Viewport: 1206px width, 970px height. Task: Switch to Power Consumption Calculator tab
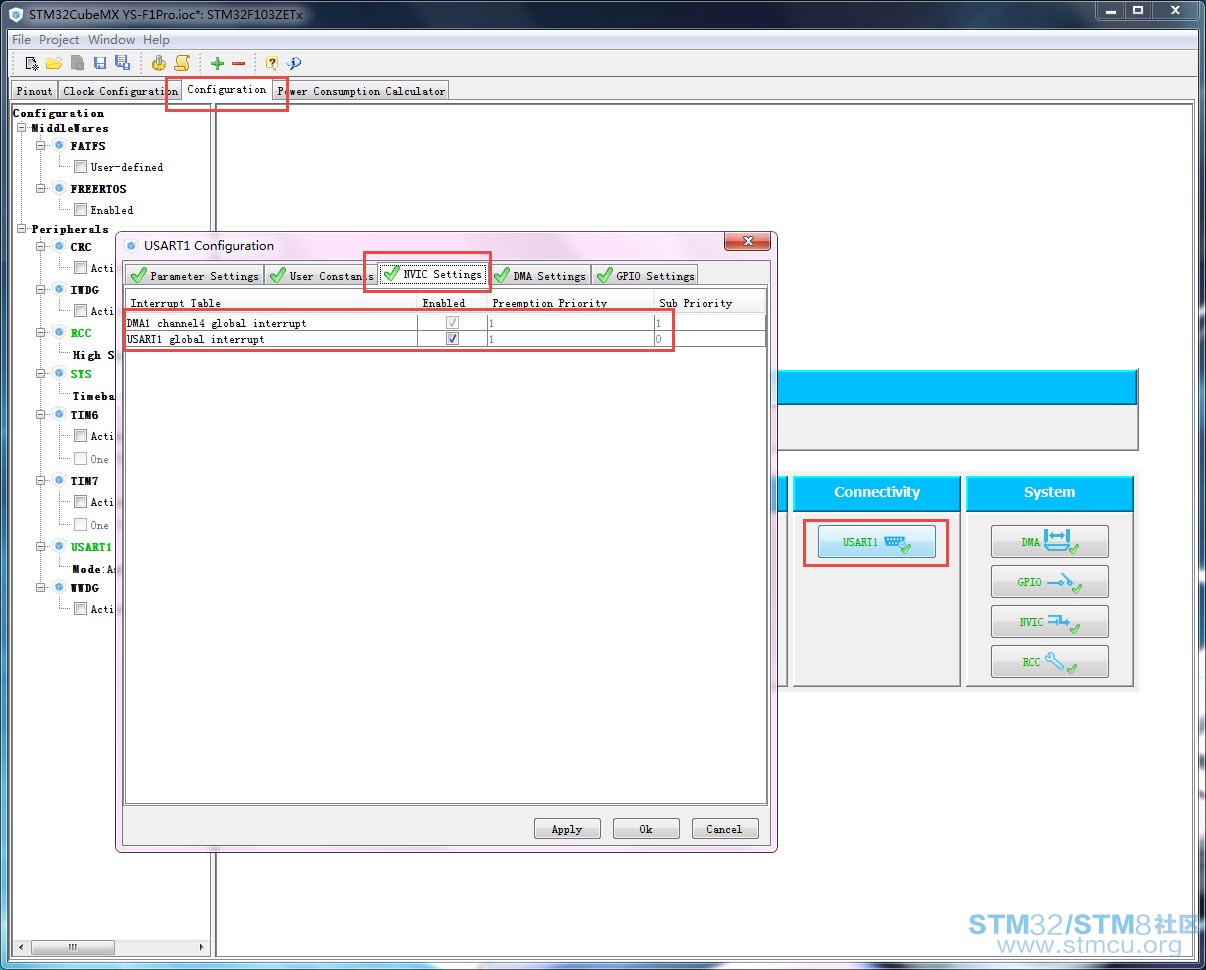[x=361, y=91]
